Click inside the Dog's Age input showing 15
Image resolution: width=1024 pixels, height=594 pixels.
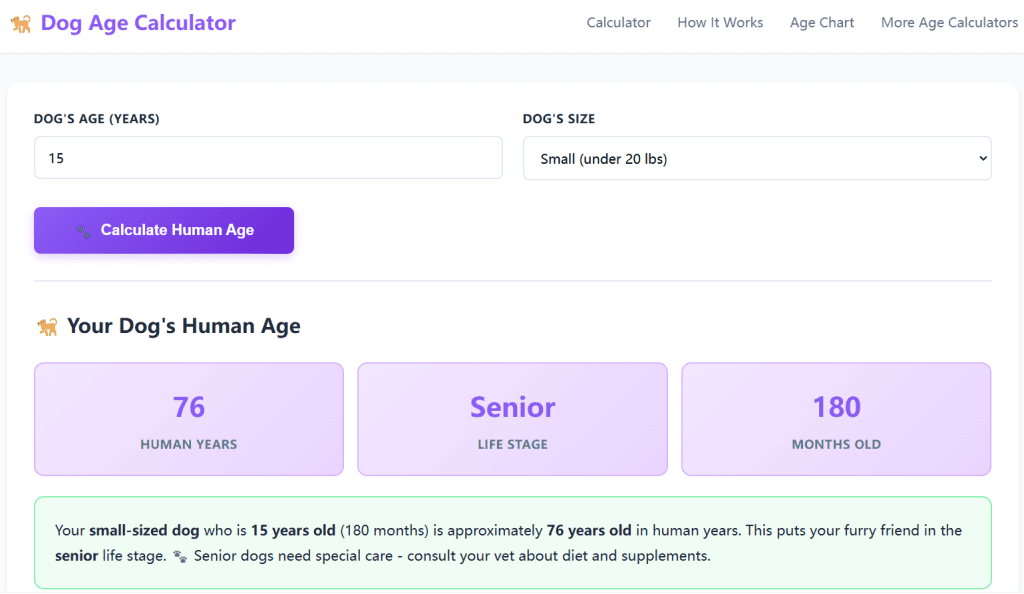point(268,158)
